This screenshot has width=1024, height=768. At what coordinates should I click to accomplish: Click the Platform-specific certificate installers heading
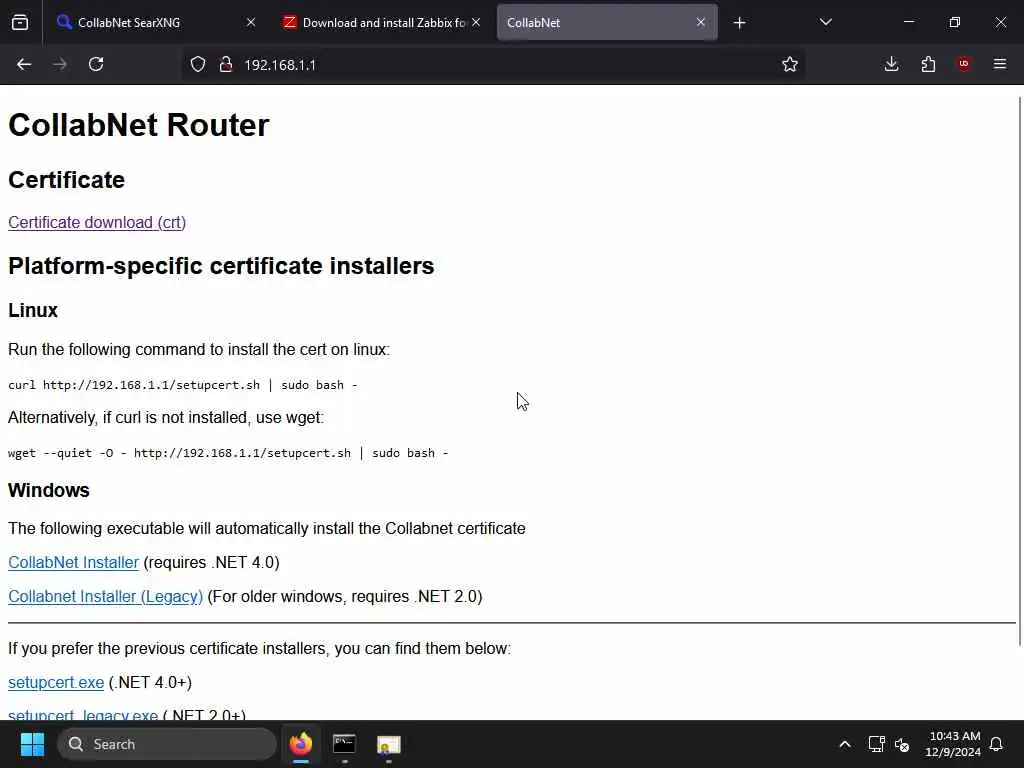pyautogui.click(x=221, y=266)
